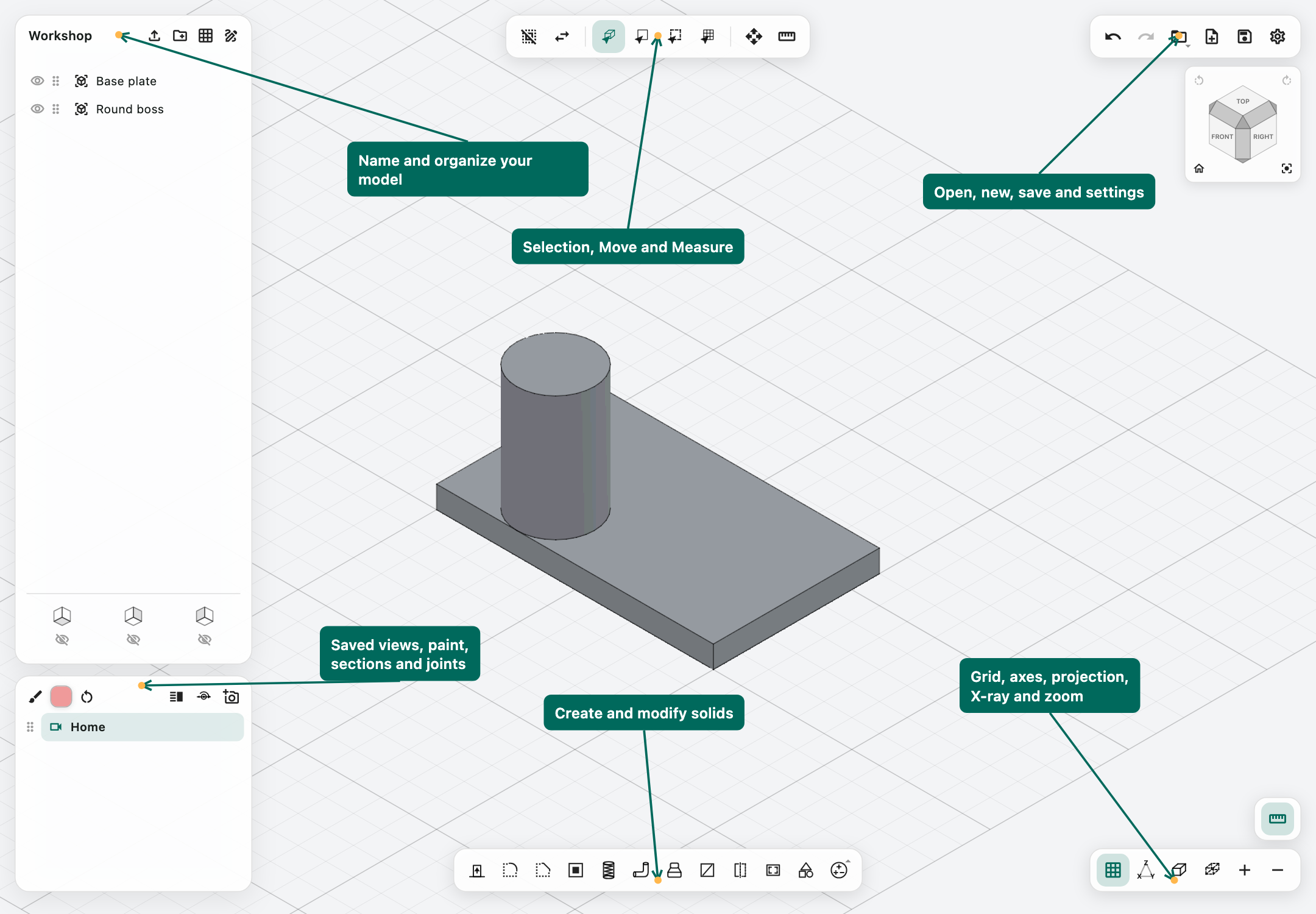Viewport: 1316px width, 914px height.
Task: Select the loft tool
Action: 674,870
